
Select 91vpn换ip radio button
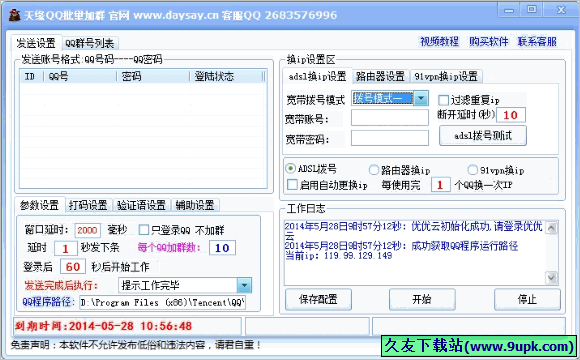click(x=472, y=170)
